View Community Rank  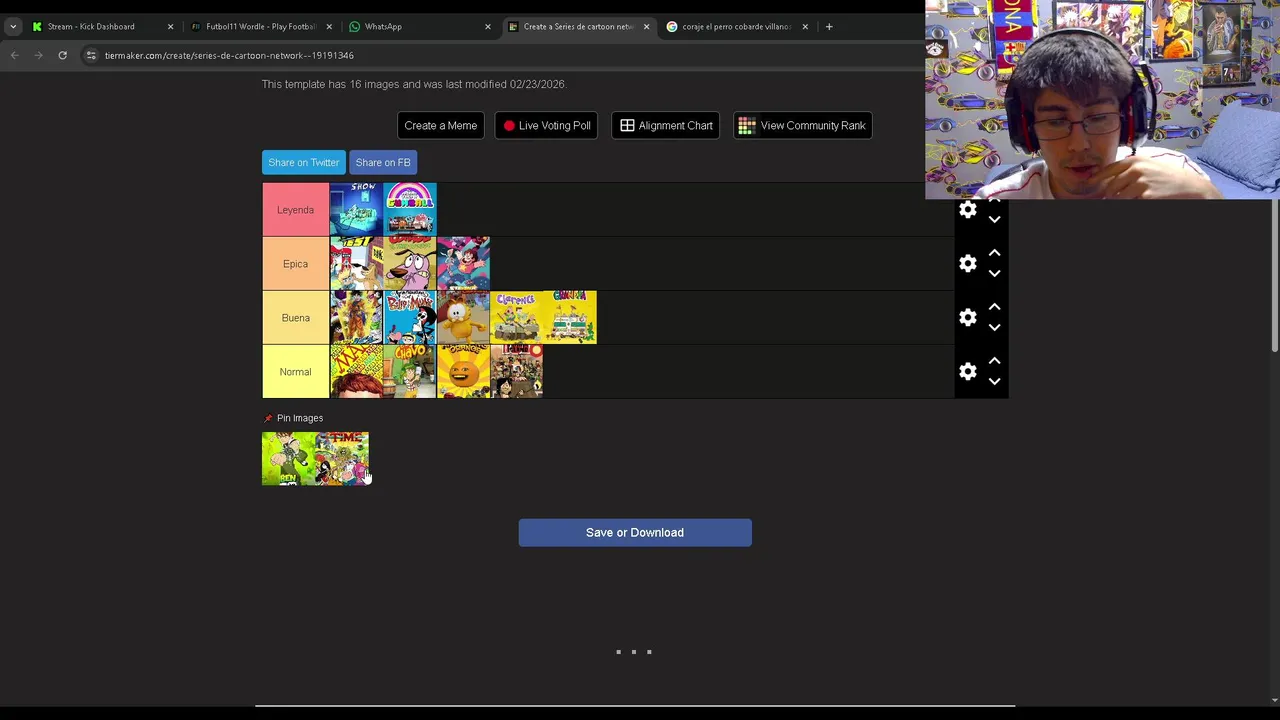coord(802,125)
